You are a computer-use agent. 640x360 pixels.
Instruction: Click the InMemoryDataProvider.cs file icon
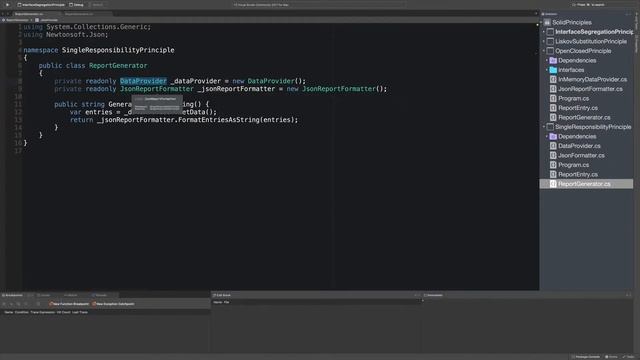click(553, 79)
